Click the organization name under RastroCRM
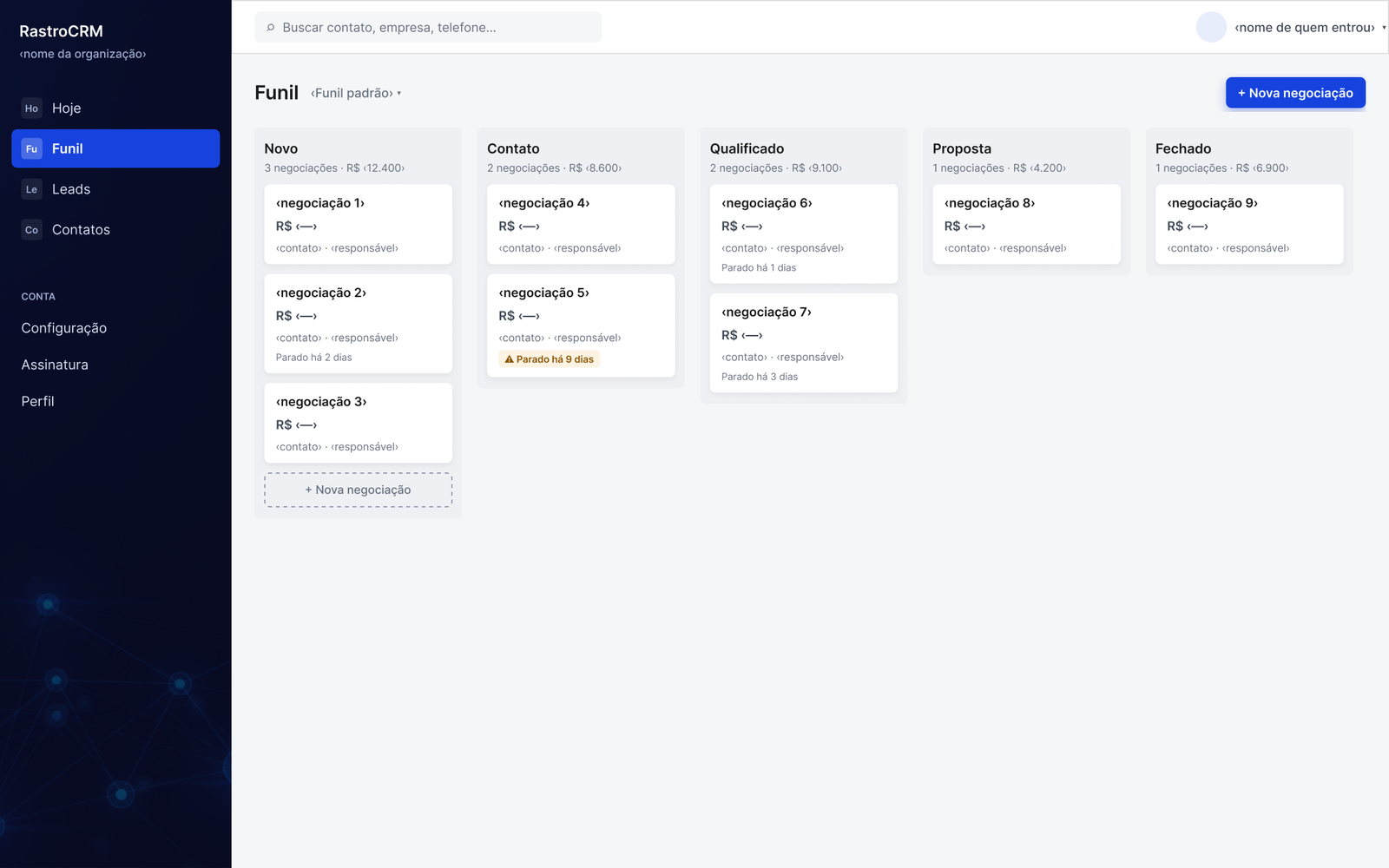 [82, 54]
